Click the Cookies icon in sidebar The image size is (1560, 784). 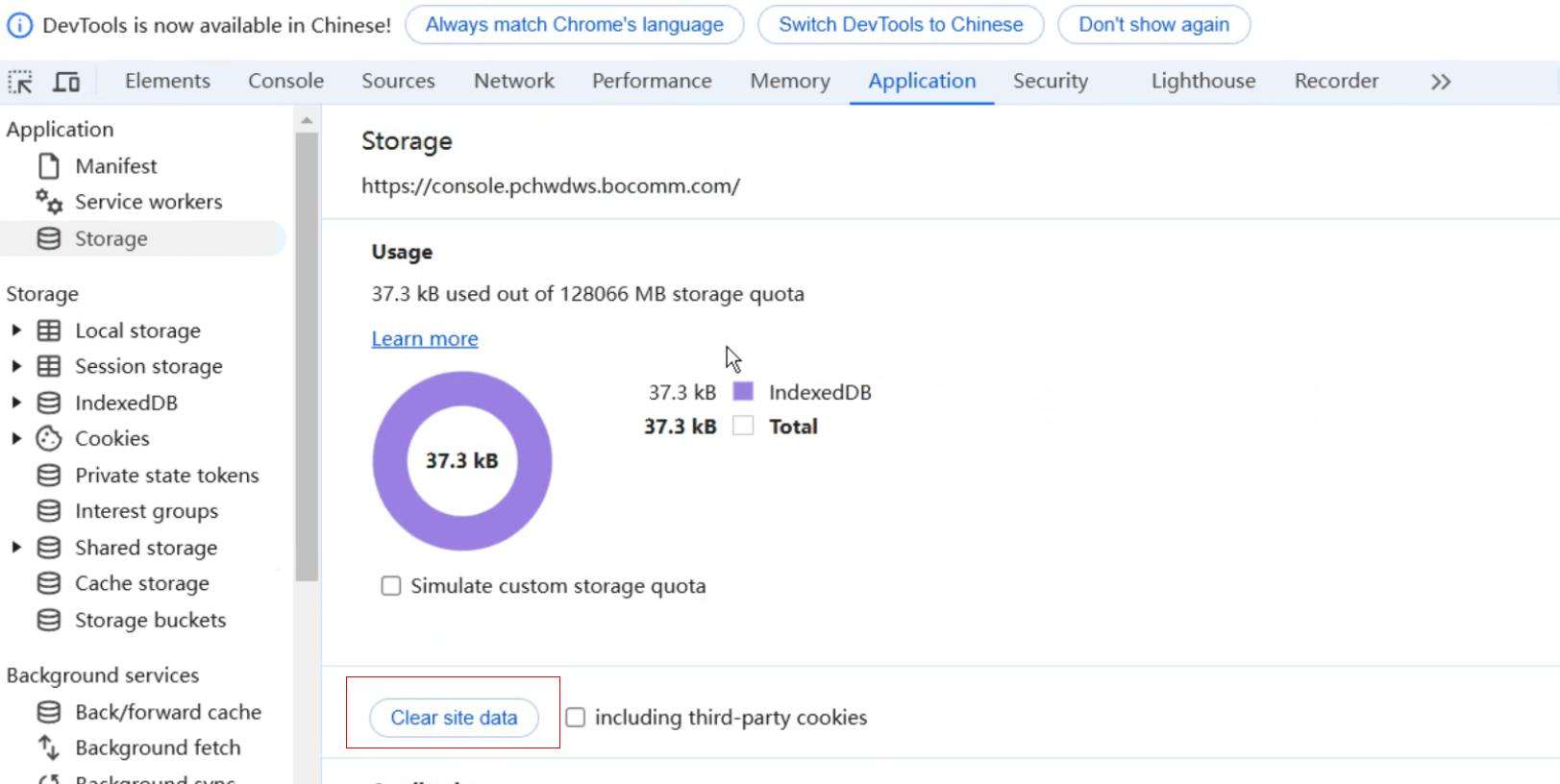pos(49,439)
